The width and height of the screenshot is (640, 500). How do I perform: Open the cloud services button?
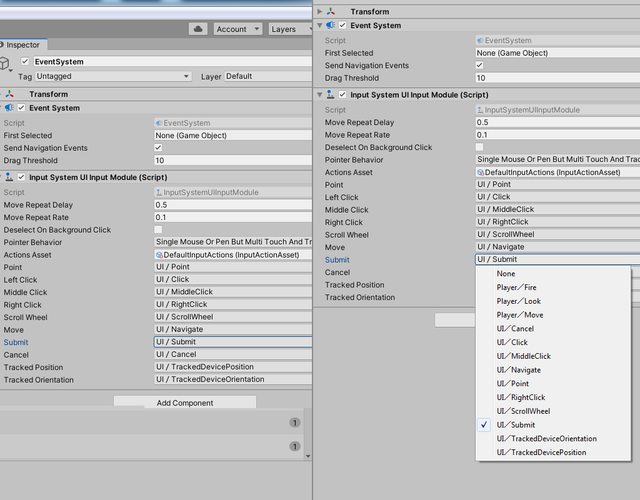(198, 29)
